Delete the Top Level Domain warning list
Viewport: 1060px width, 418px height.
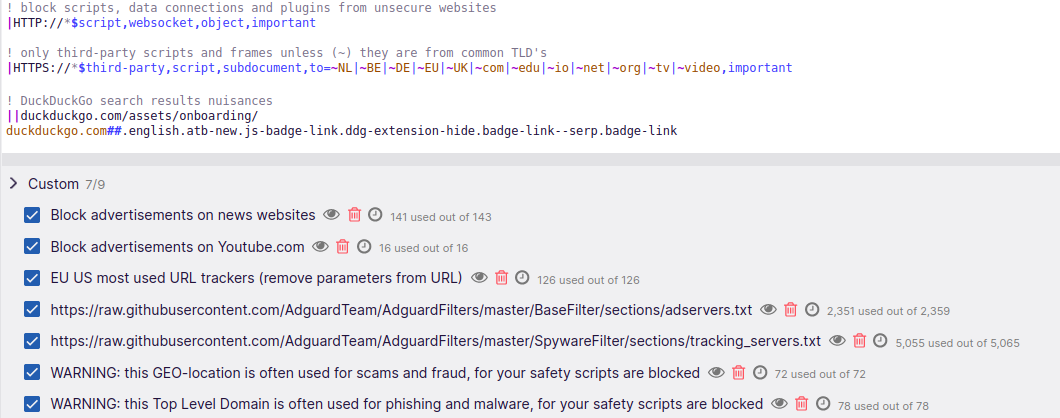pyautogui.click(x=801, y=404)
